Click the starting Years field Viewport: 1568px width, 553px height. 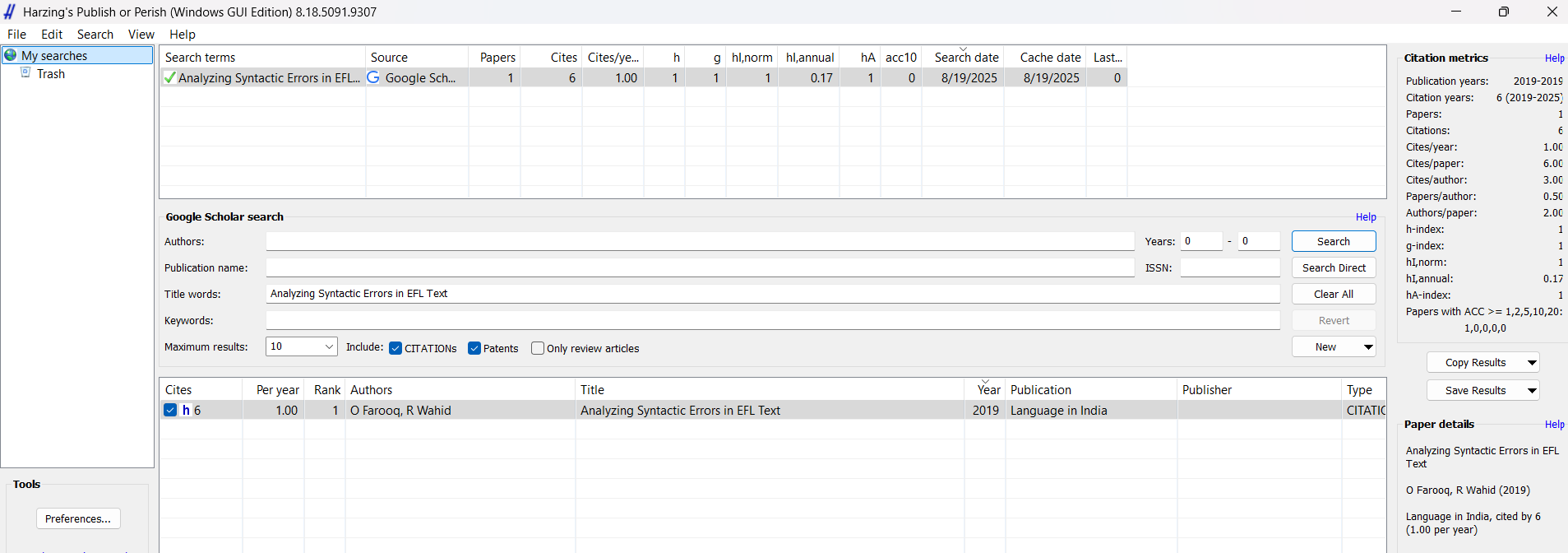tap(1201, 241)
